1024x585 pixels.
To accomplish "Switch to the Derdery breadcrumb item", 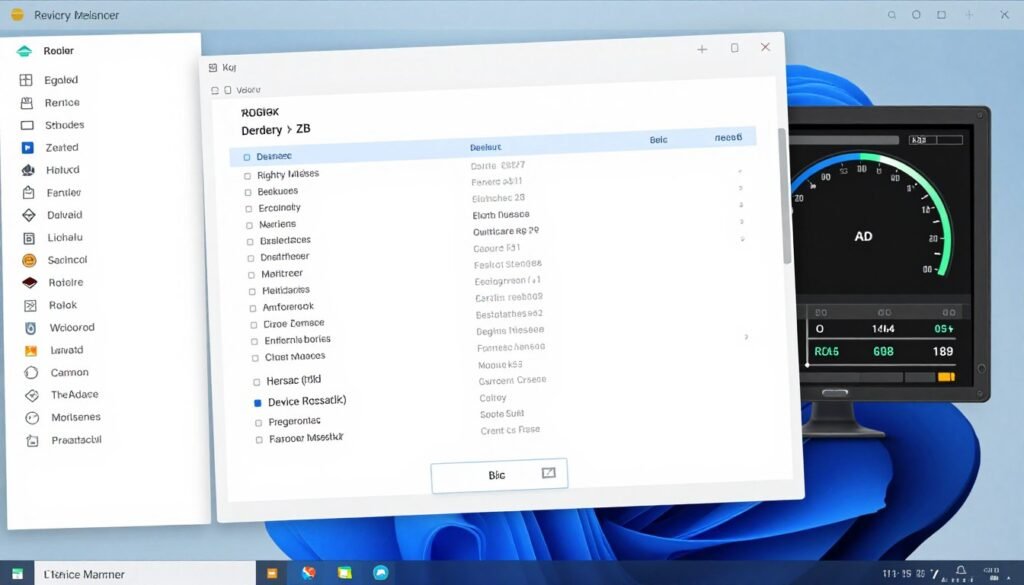I will (262, 130).
